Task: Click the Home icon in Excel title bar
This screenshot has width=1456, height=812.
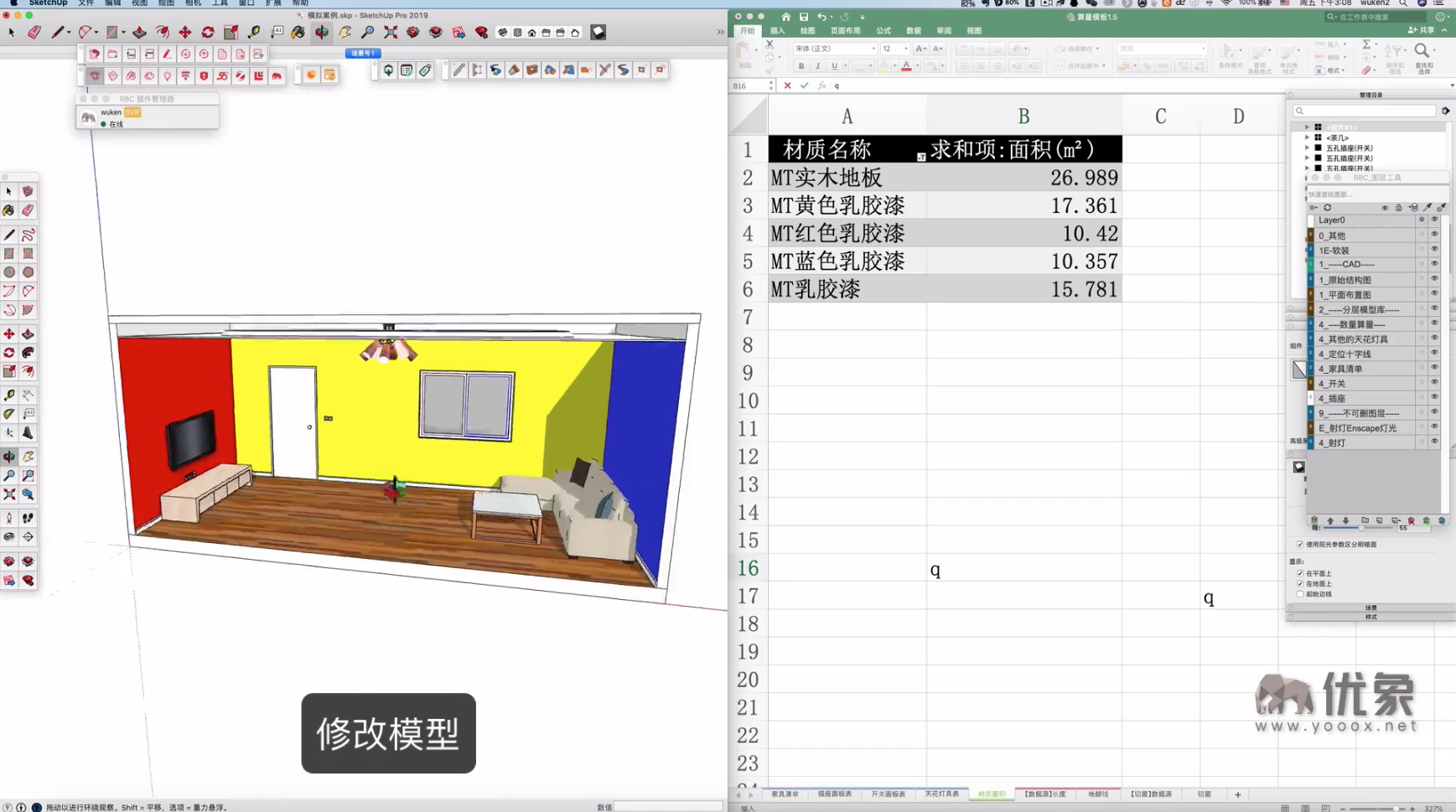Action: (x=785, y=17)
